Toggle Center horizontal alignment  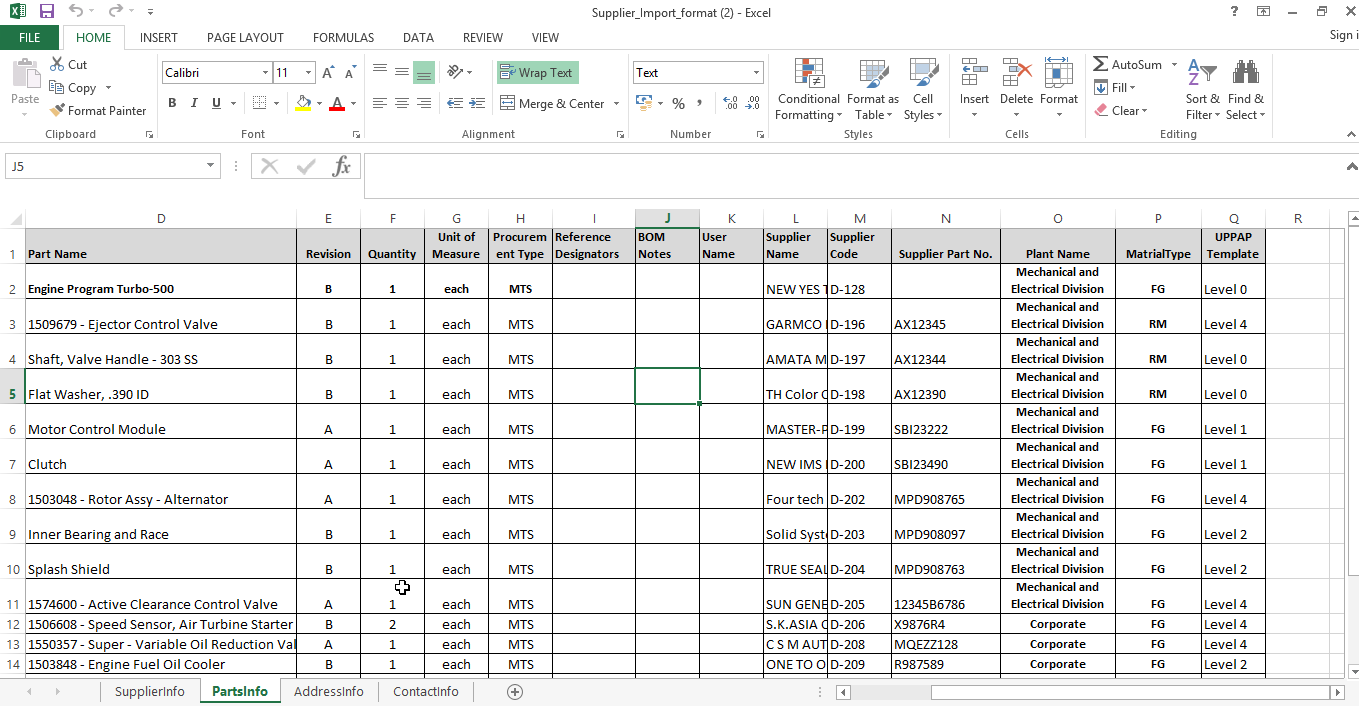(402, 103)
